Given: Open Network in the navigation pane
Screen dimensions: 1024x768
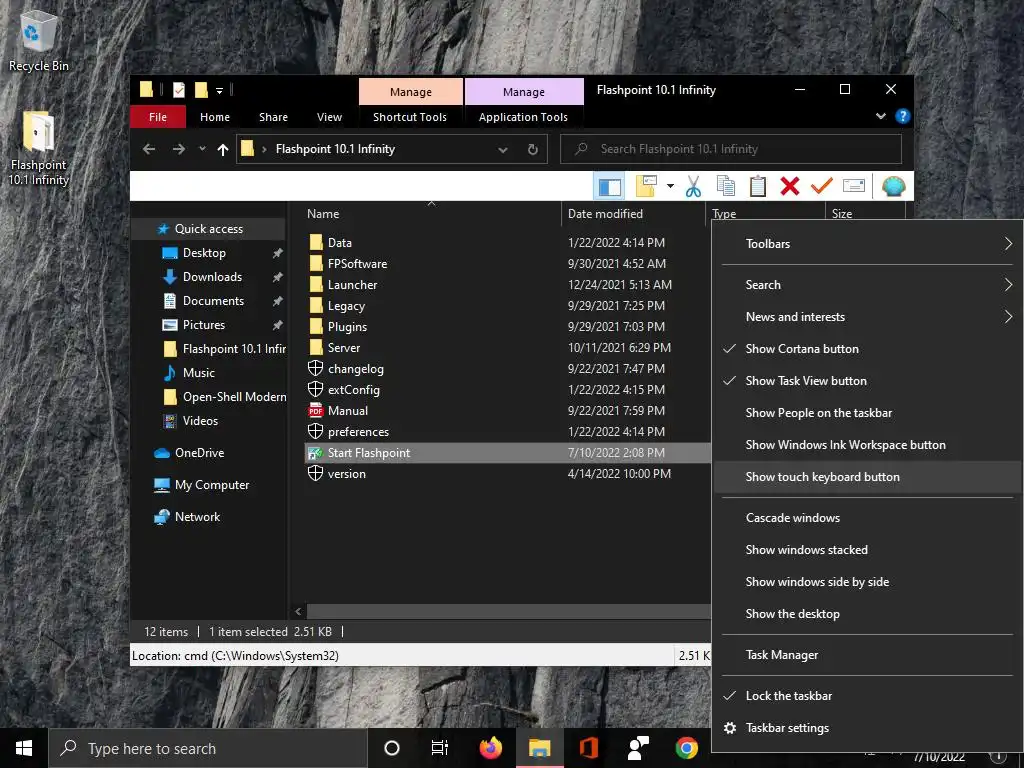Looking at the screenshot, I should tap(197, 517).
